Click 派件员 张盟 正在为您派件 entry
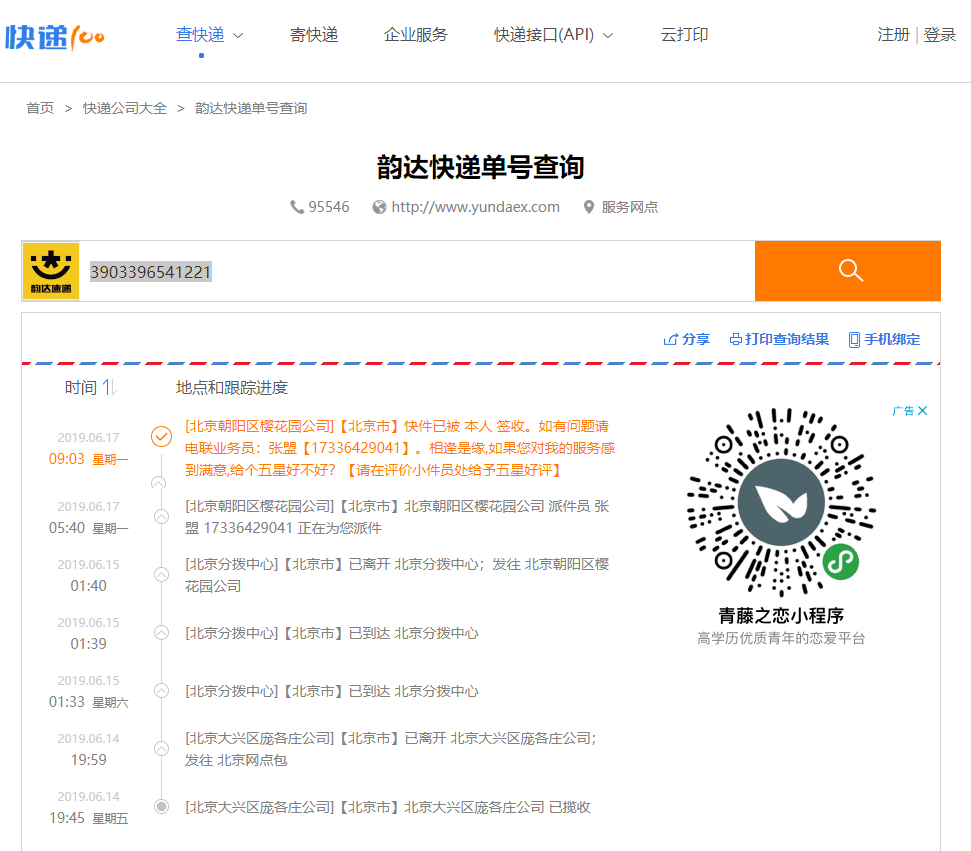This screenshot has width=971, height=851. pyautogui.click(x=397, y=517)
